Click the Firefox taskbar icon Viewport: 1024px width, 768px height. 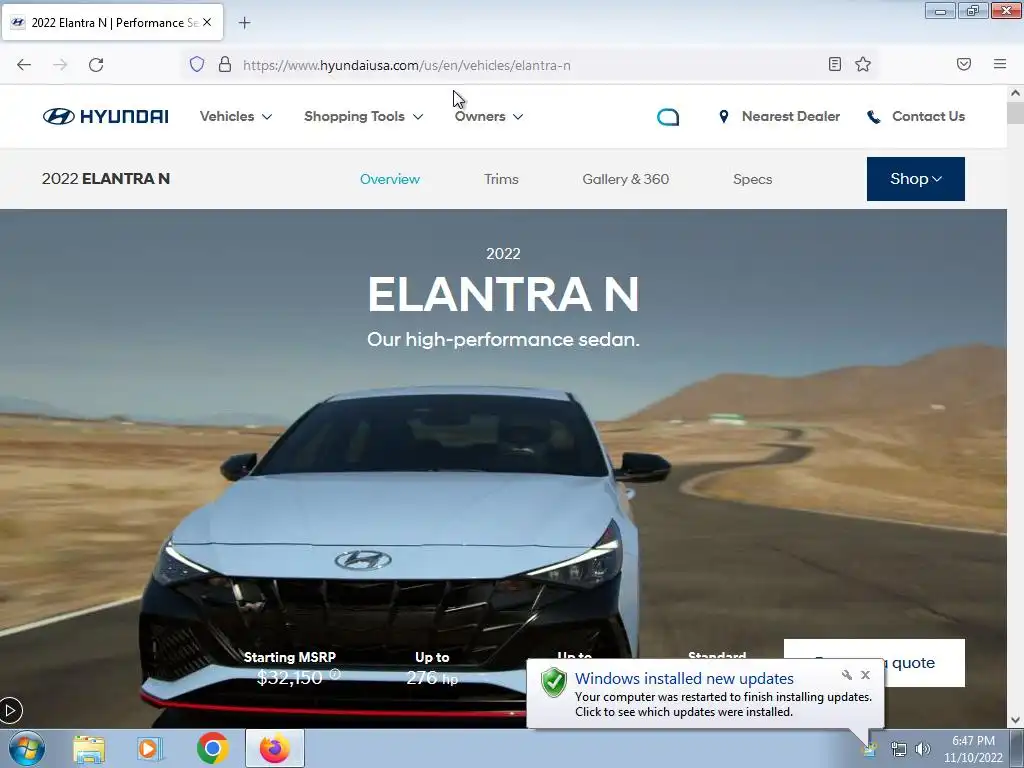coord(275,748)
